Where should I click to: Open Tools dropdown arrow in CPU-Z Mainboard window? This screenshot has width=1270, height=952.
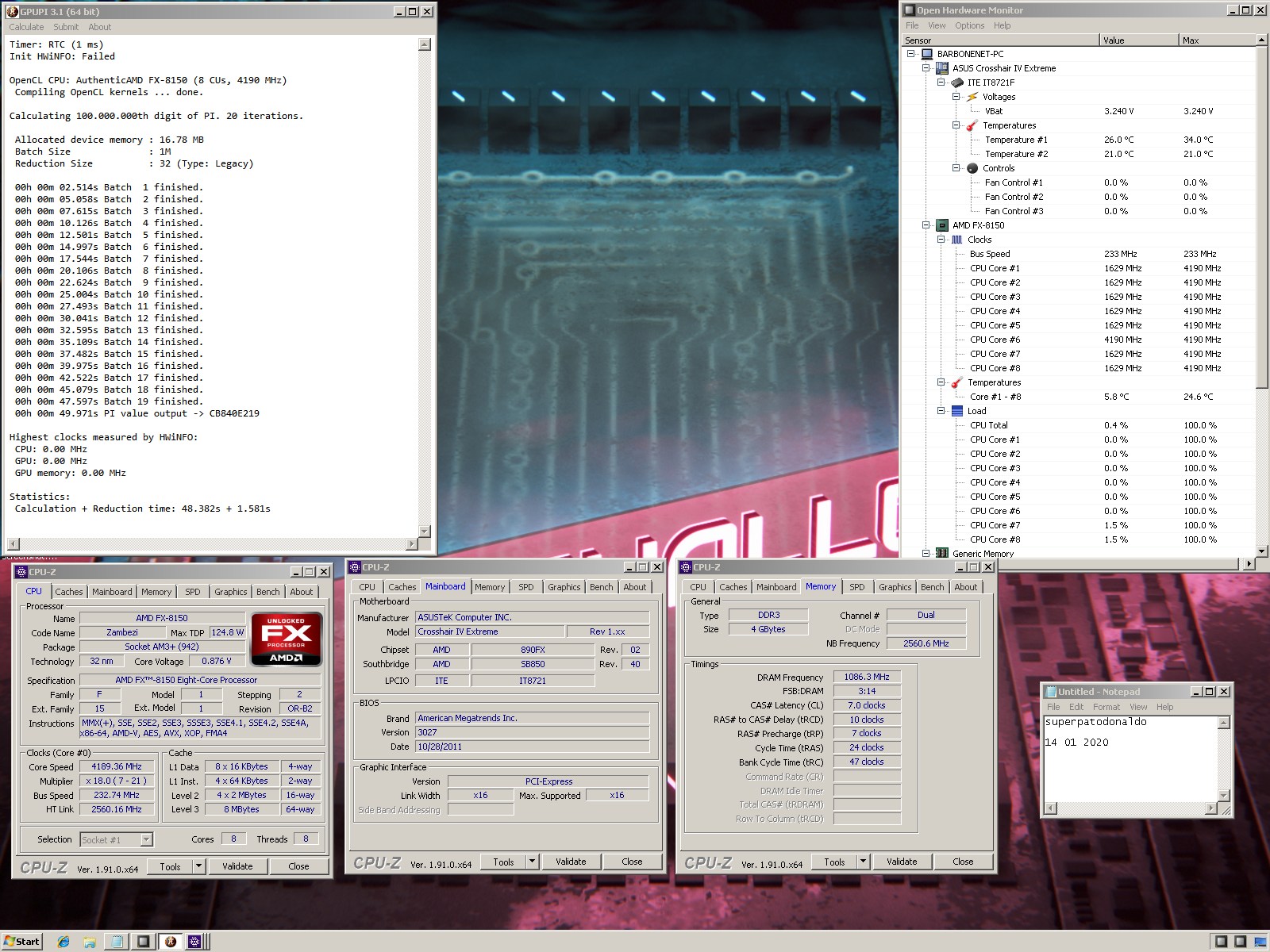532,862
